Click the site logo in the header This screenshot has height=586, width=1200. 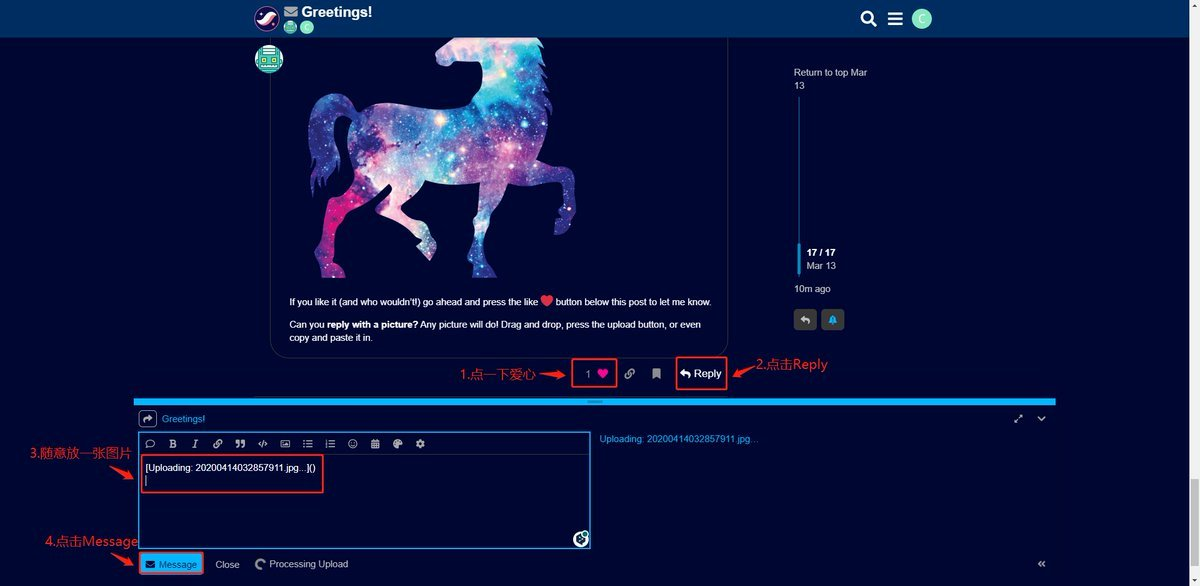pyautogui.click(x=267, y=18)
